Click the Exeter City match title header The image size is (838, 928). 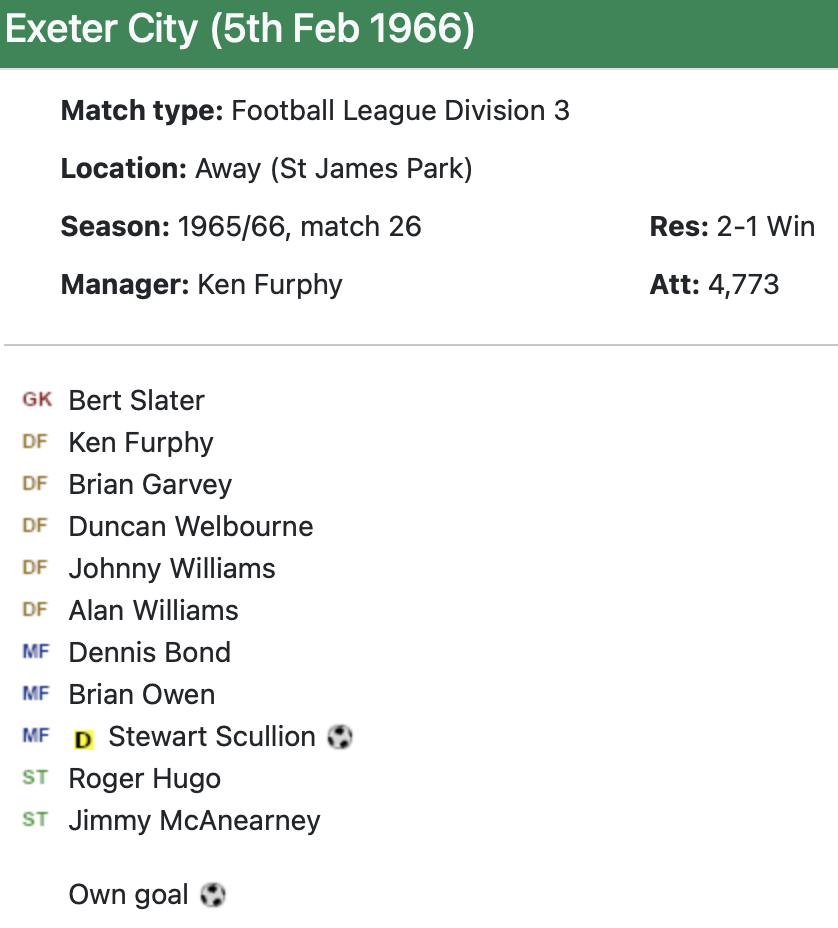click(x=240, y=30)
